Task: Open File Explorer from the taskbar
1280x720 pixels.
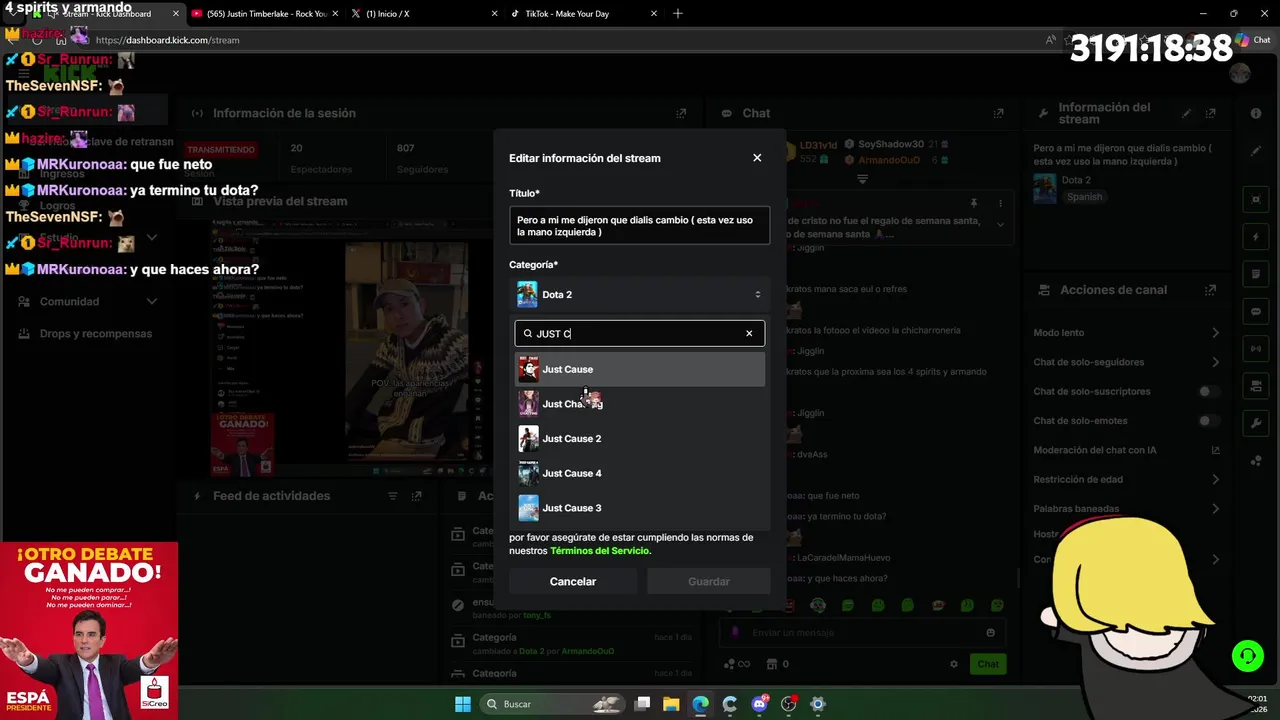Action: pyautogui.click(x=671, y=704)
